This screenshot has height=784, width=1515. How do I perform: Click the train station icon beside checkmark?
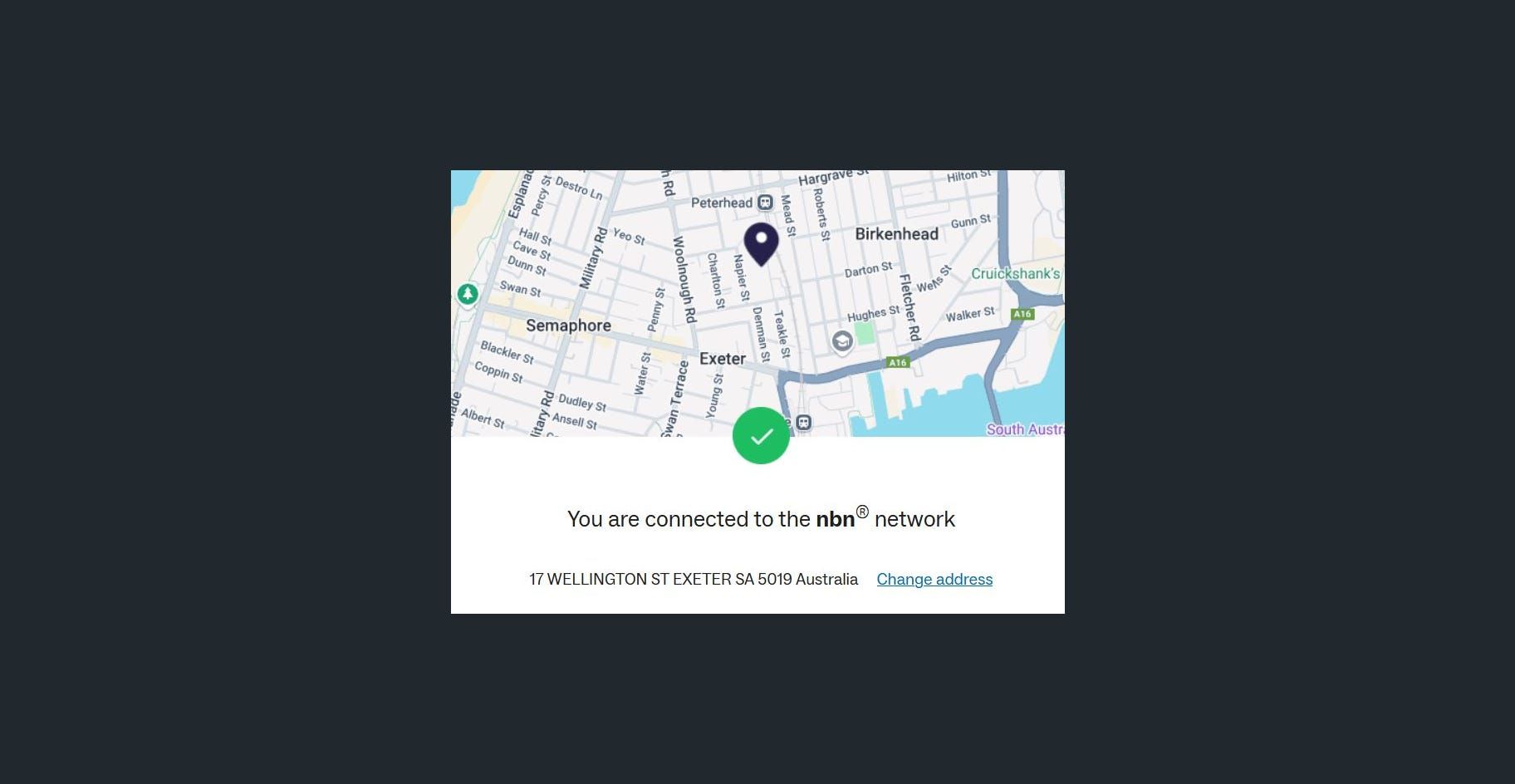803,424
